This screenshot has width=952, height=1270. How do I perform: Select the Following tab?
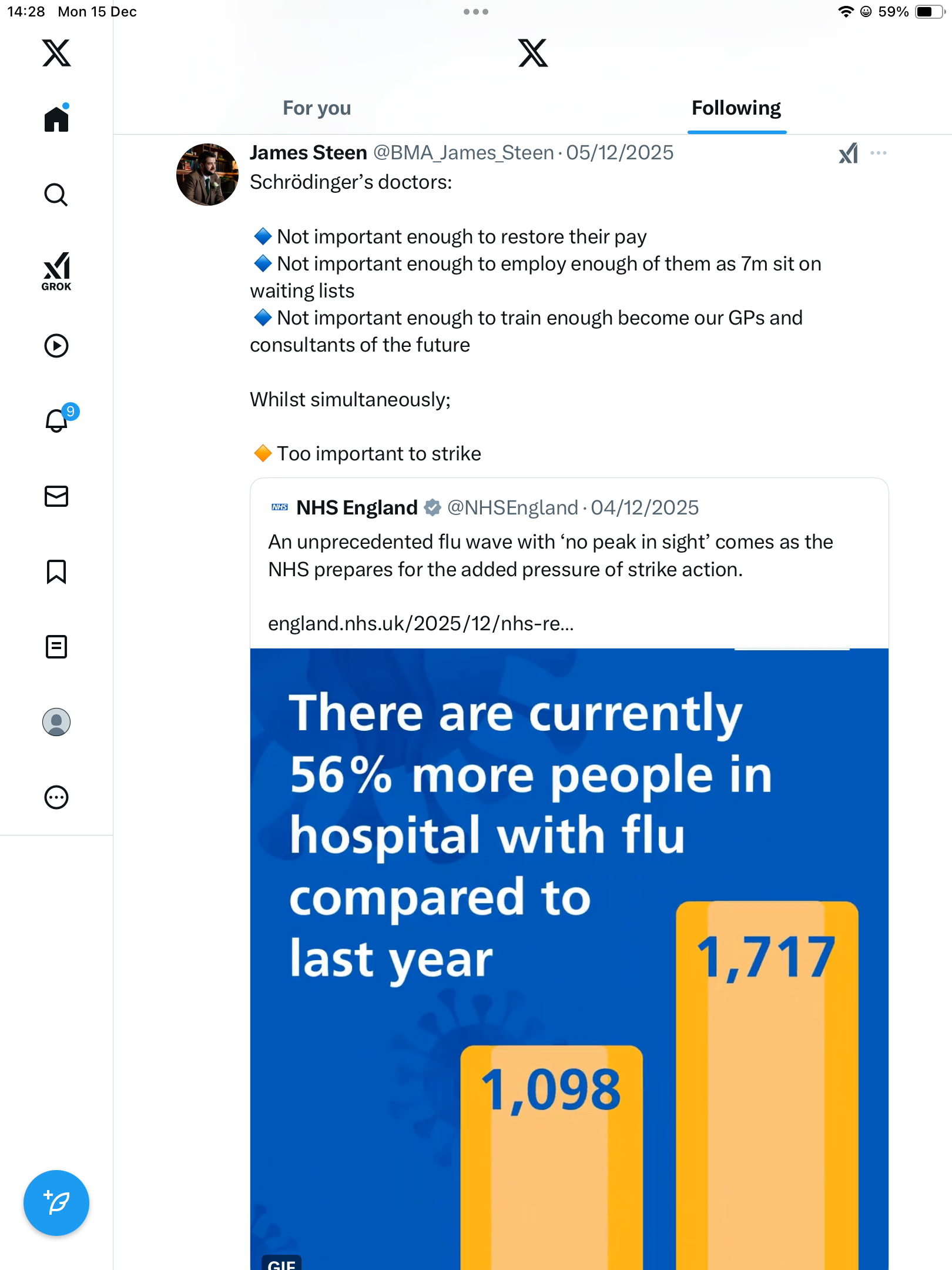click(x=736, y=108)
